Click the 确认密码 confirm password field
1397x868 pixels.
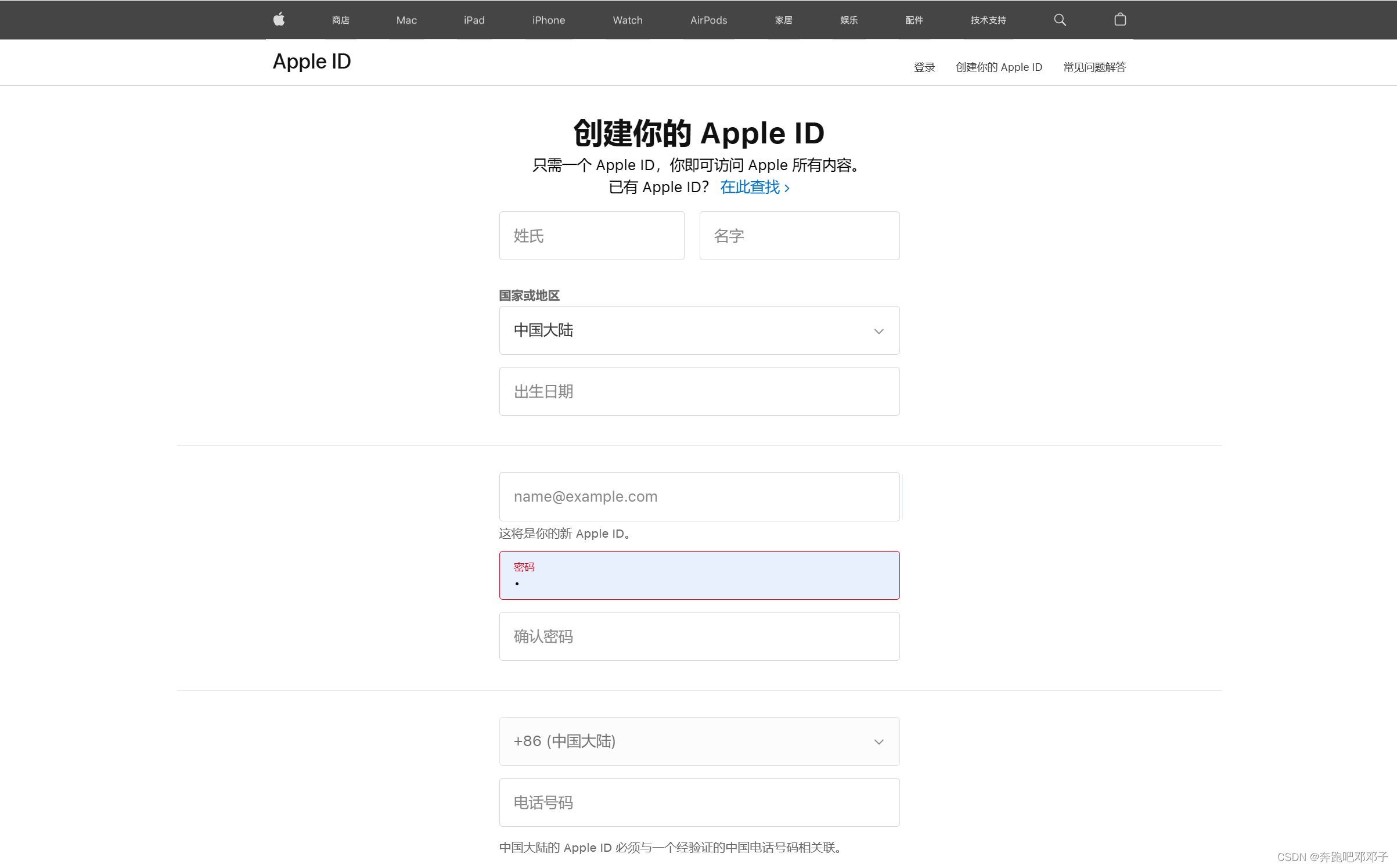click(698, 636)
